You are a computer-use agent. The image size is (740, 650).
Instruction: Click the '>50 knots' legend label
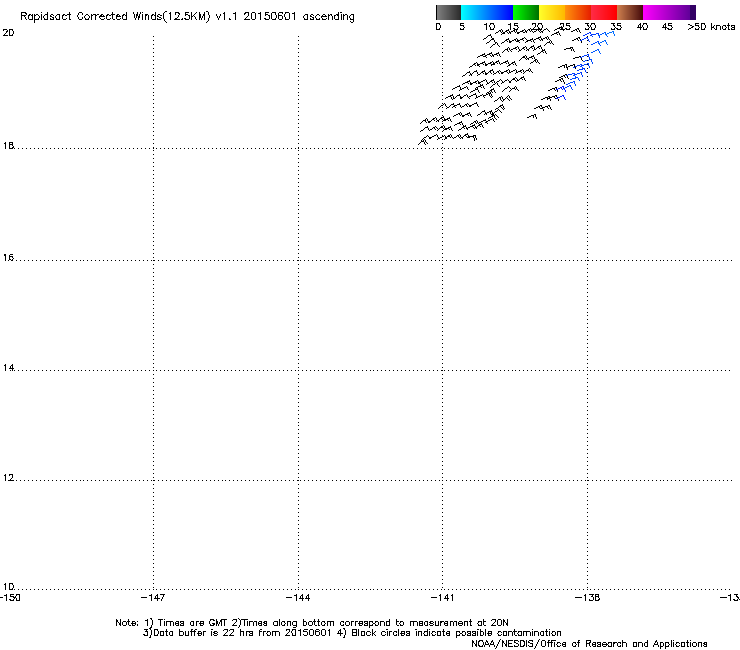coord(711,27)
